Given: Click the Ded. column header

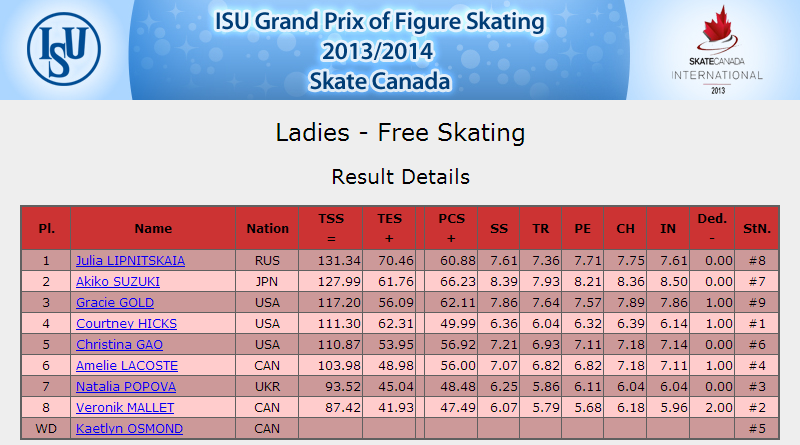Looking at the screenshot, I should click(712, 228).
